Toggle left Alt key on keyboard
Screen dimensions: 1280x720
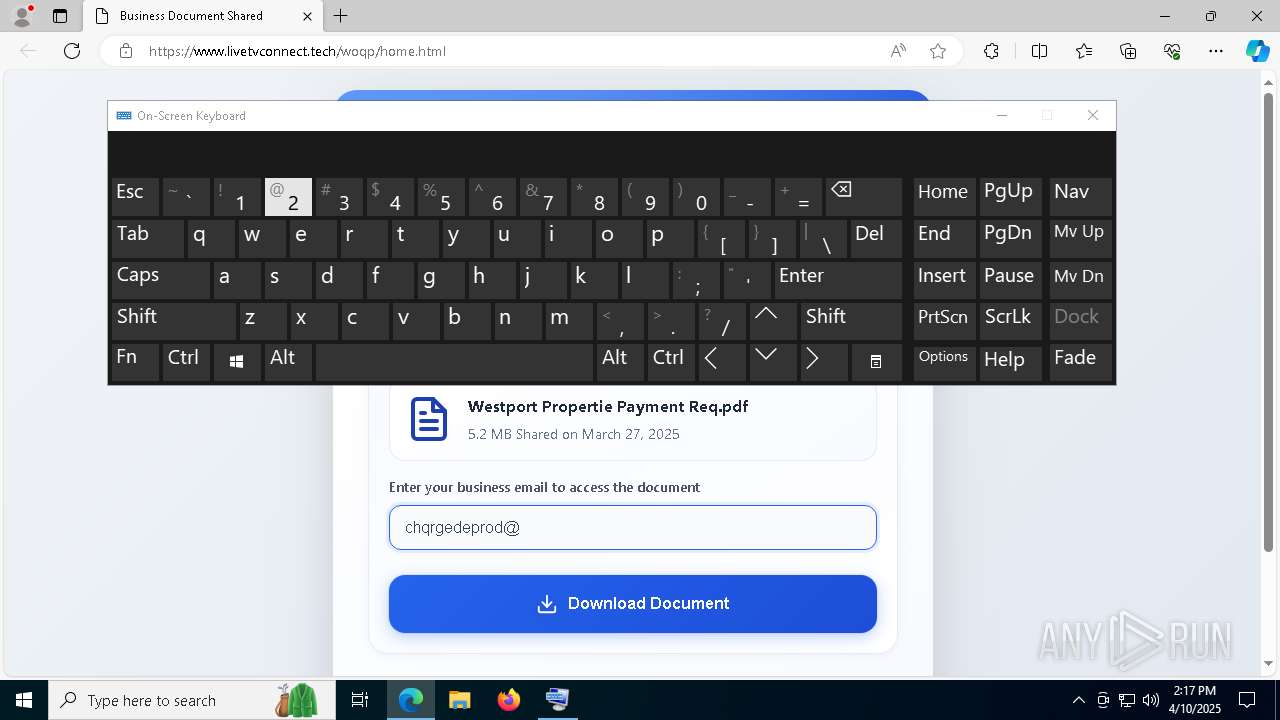(x=288, y=362)
